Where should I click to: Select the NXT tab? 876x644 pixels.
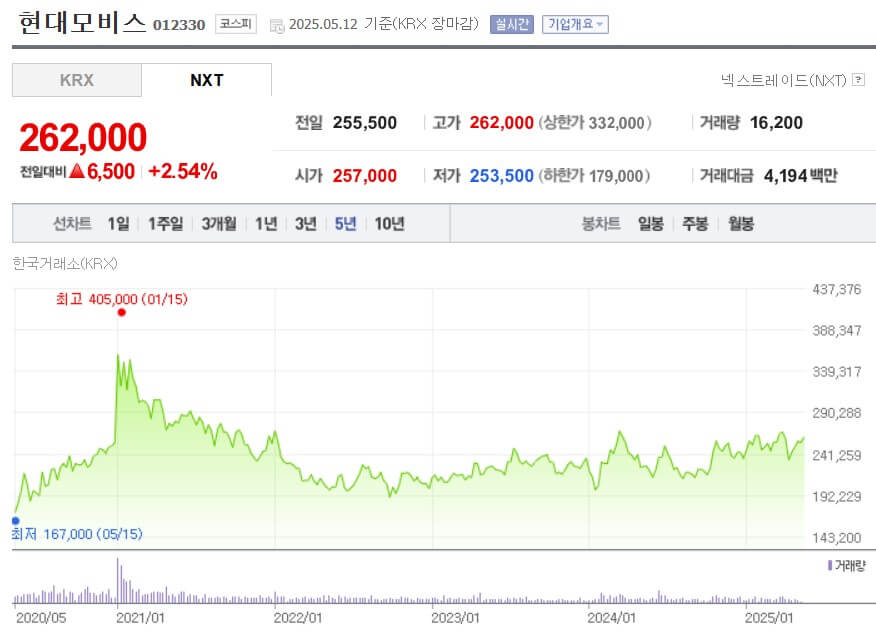point(207,80)
